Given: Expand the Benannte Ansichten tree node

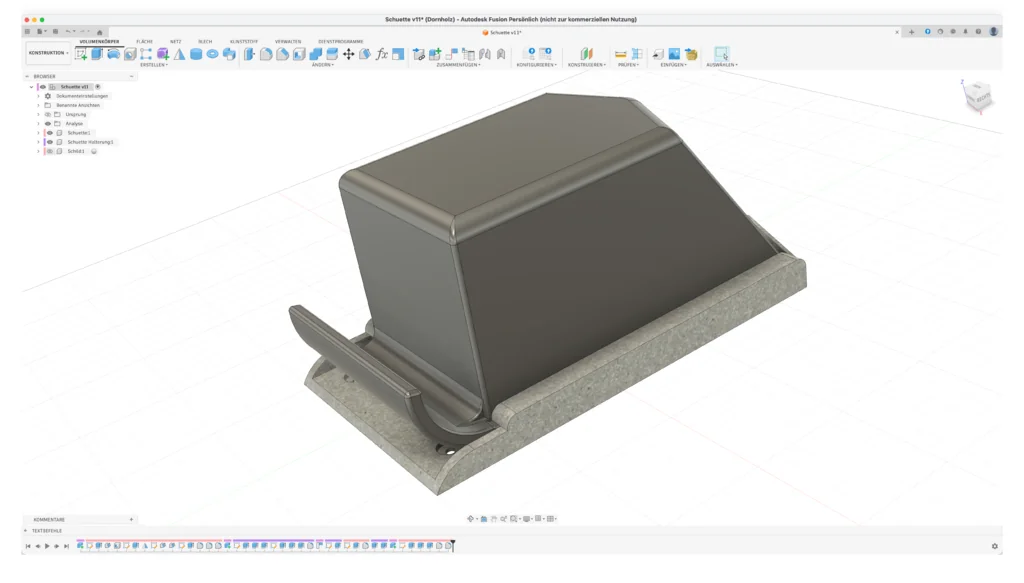Looking at the screenshot, I should pos(39,105).
